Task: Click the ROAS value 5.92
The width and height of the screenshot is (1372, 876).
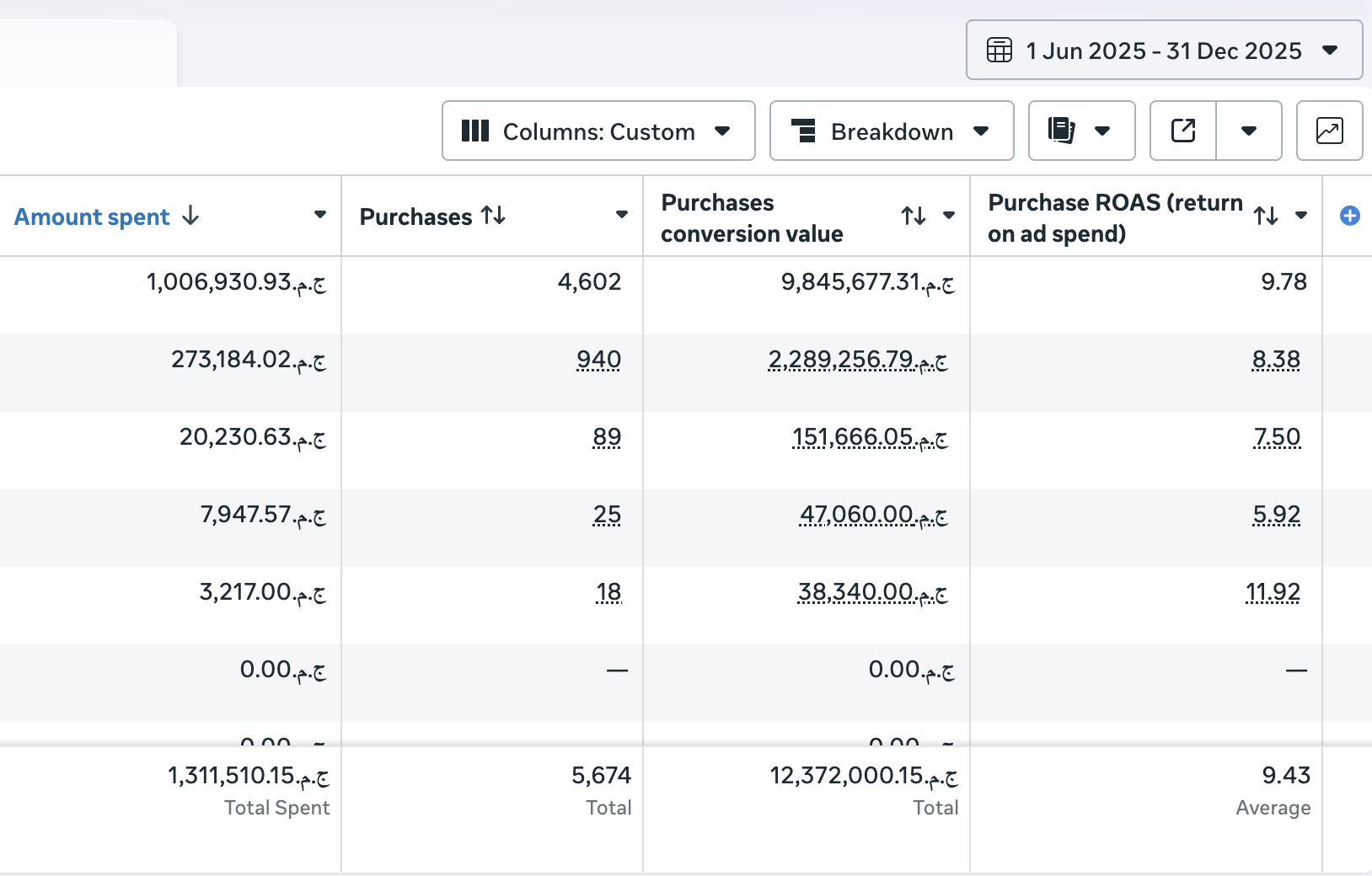Action: [x=1277, y=515]
